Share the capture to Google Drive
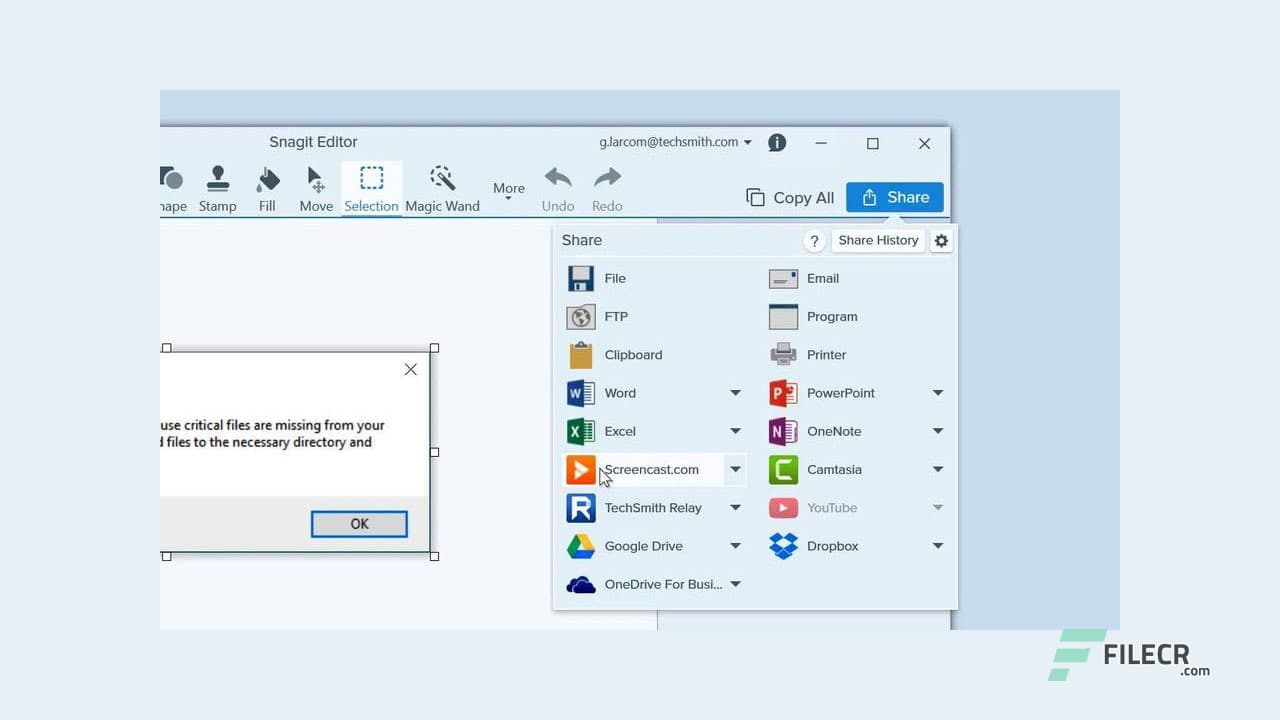The height and width of the screenshot is (720, 1280). point(643,546)
